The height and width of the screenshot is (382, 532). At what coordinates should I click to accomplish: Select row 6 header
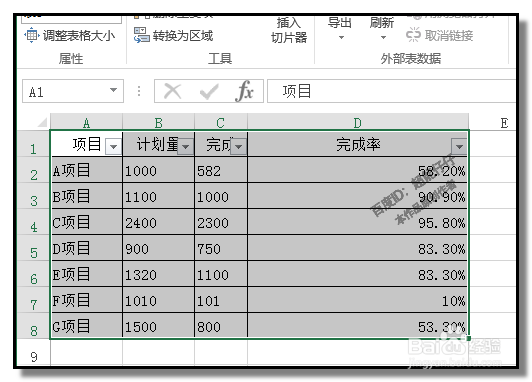[33, 274]
